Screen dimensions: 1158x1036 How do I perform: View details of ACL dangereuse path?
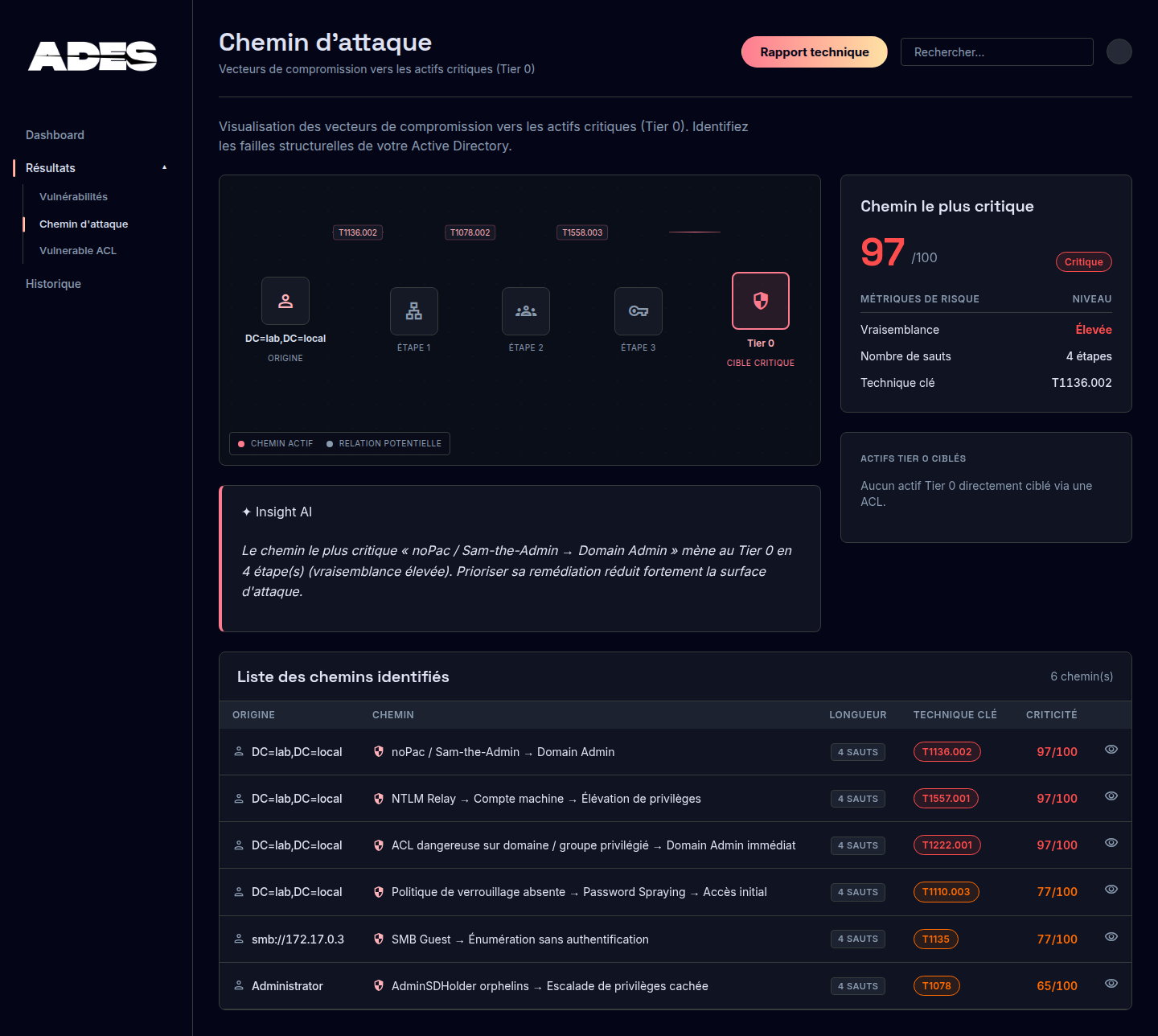[x=1111, y=843]
